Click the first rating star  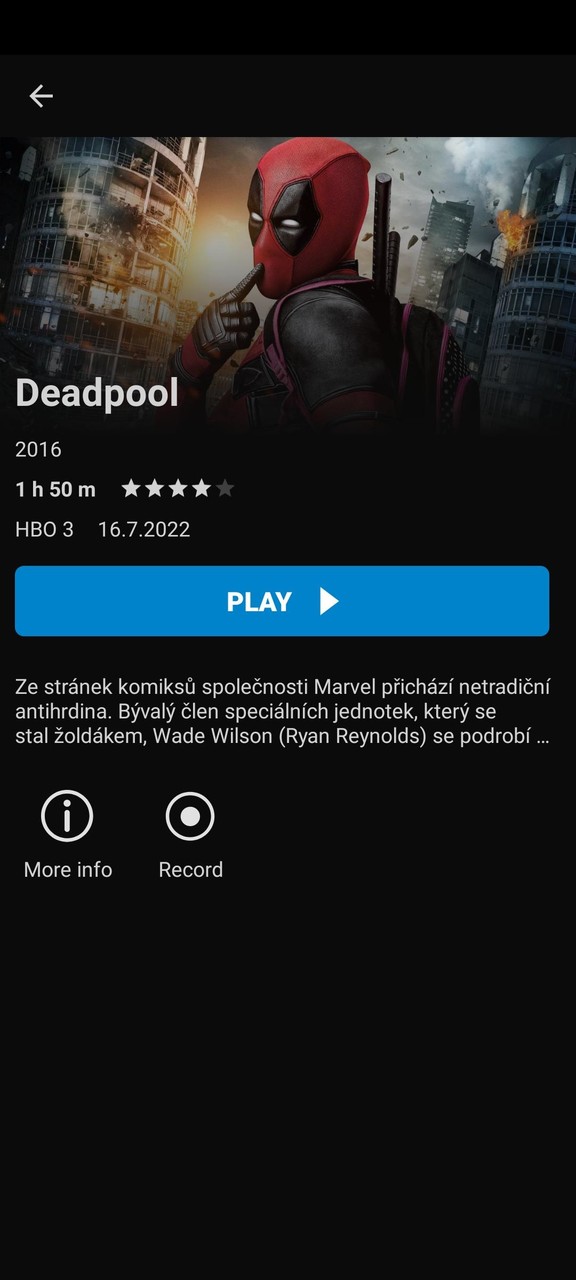pyautogui.click(x=131, y=488)
